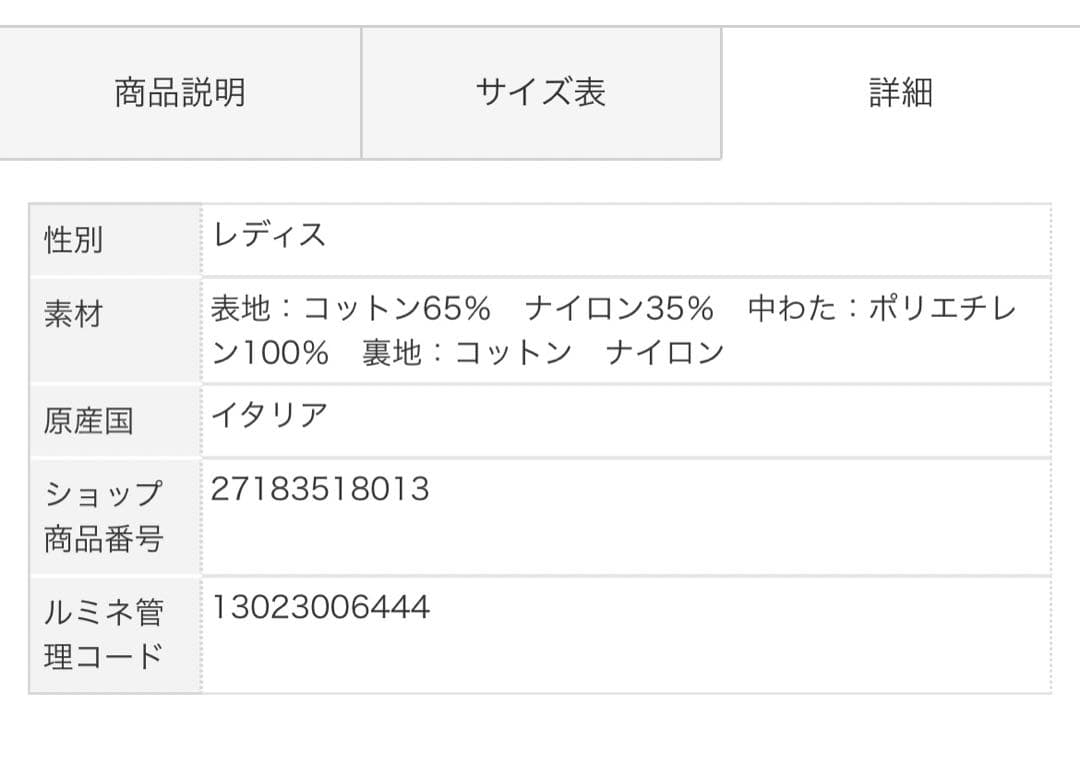Image resolution: width=1080 pixels, height=780 pixels.
Task: Click the ショップ商品番号 row label
Action: [x=103, y=516]
